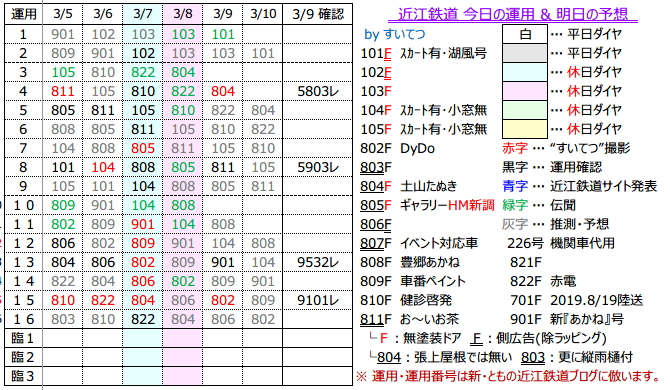Click the 臨3 row label
The image size is (670, 390).
click(x=24, y=376)
